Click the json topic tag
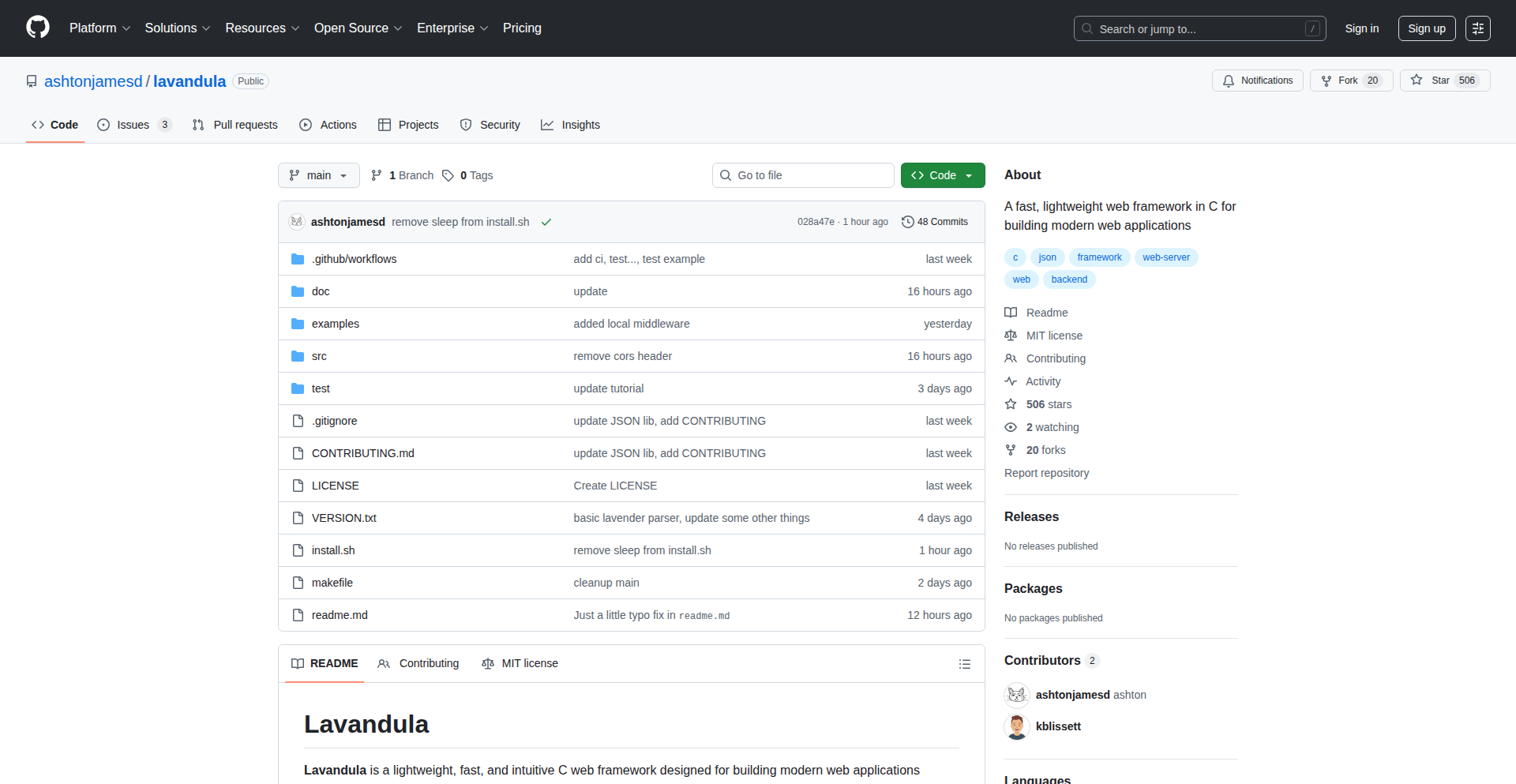Screen dimensions: 1516x784 coord(1047,257)
